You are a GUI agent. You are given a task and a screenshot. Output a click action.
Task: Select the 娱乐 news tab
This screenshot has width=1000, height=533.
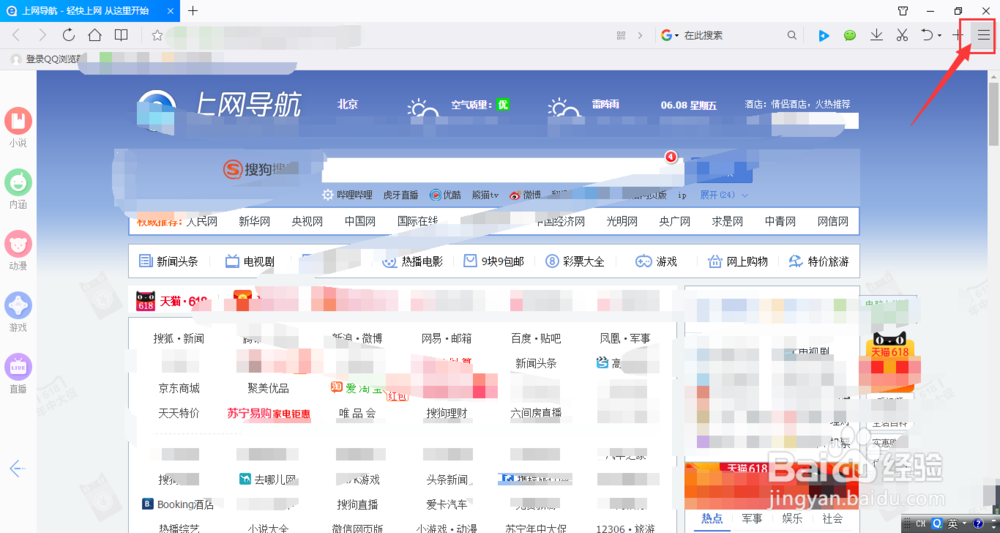pyautogui.click(x=791, y=518)
